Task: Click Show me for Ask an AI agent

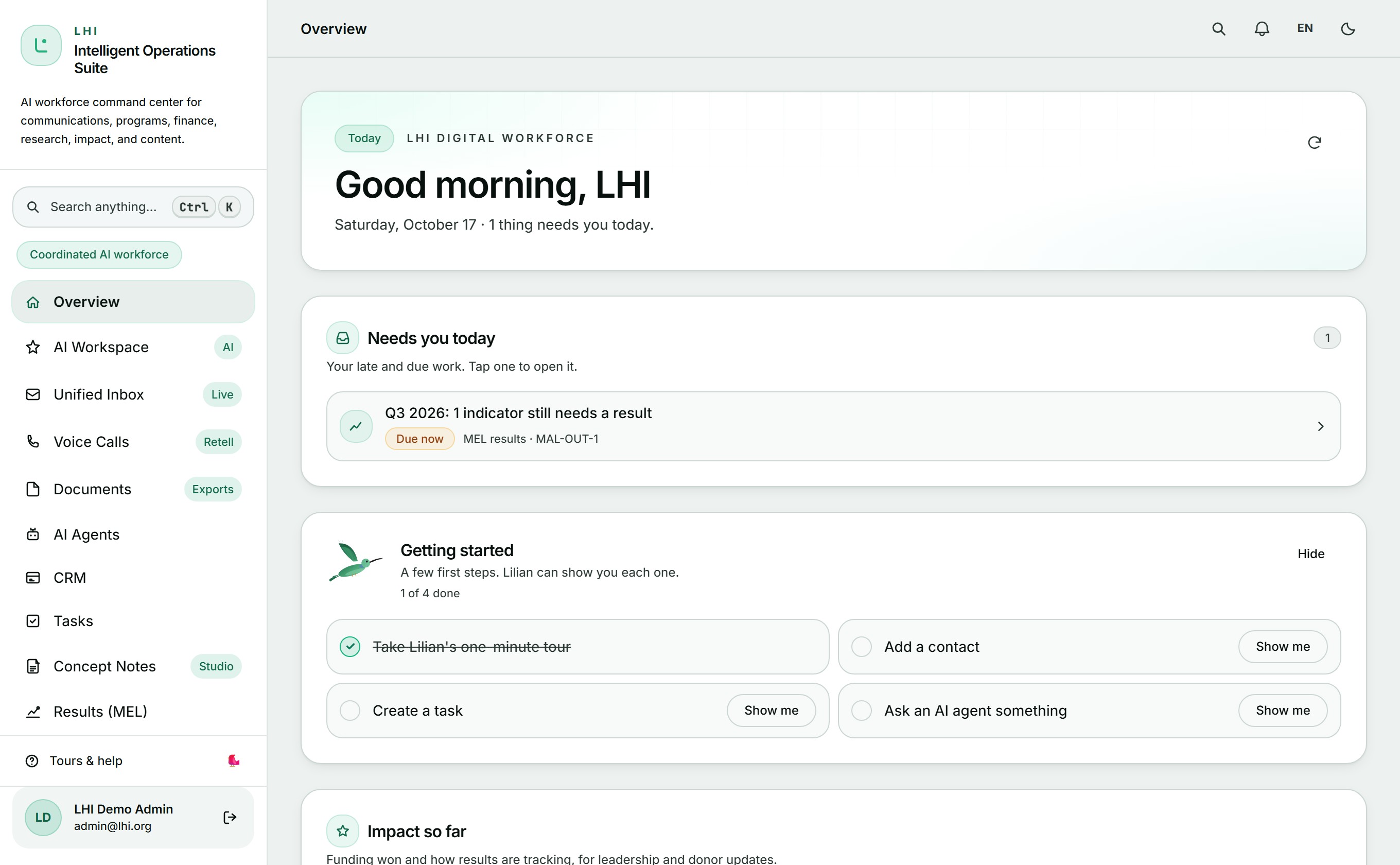Action: click(1283, 711)
